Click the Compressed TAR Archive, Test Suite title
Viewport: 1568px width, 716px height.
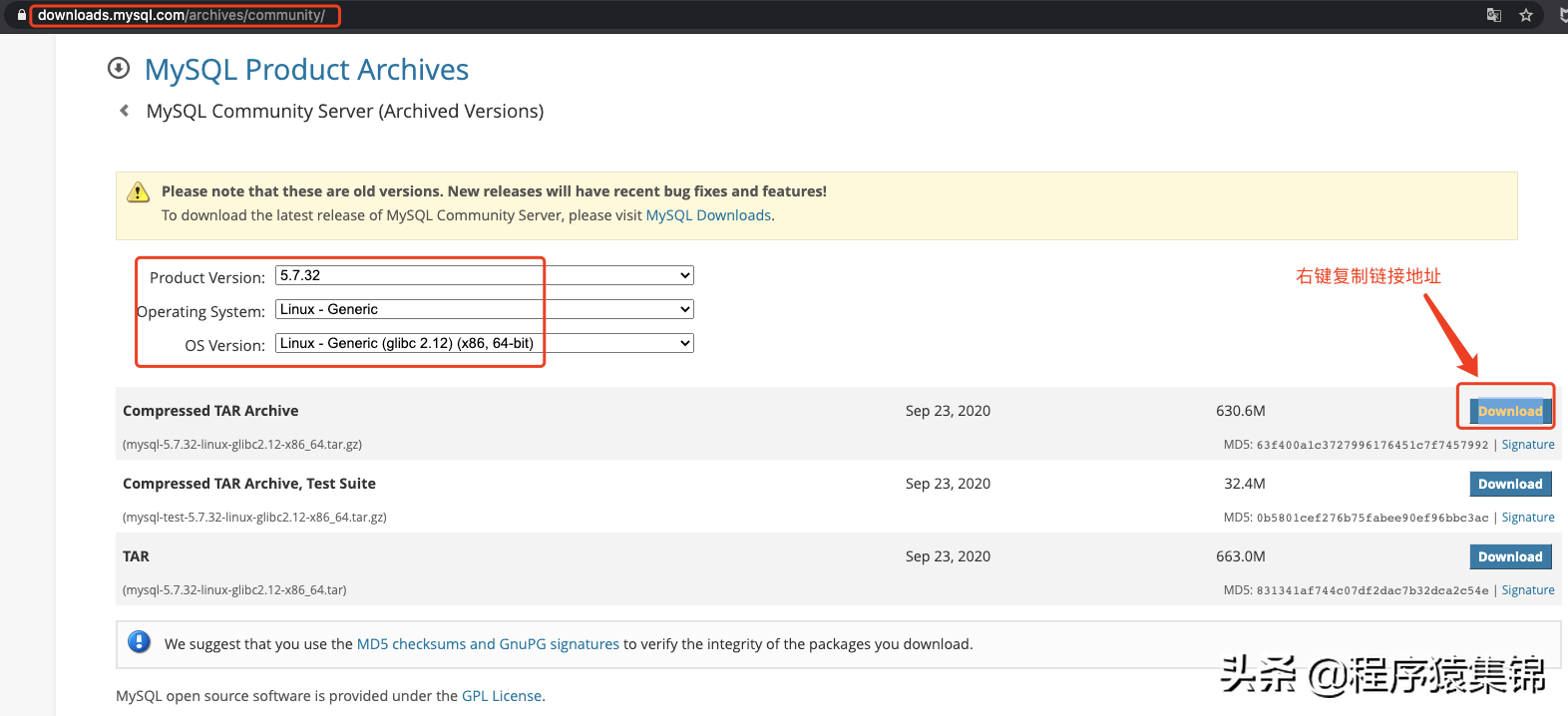click(x=249, y=484)
